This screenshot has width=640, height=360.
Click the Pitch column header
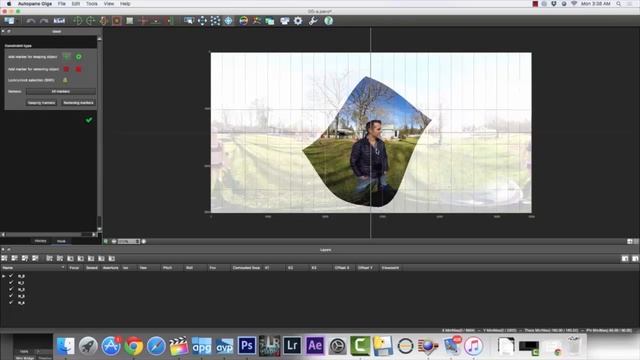coord(167,268)
